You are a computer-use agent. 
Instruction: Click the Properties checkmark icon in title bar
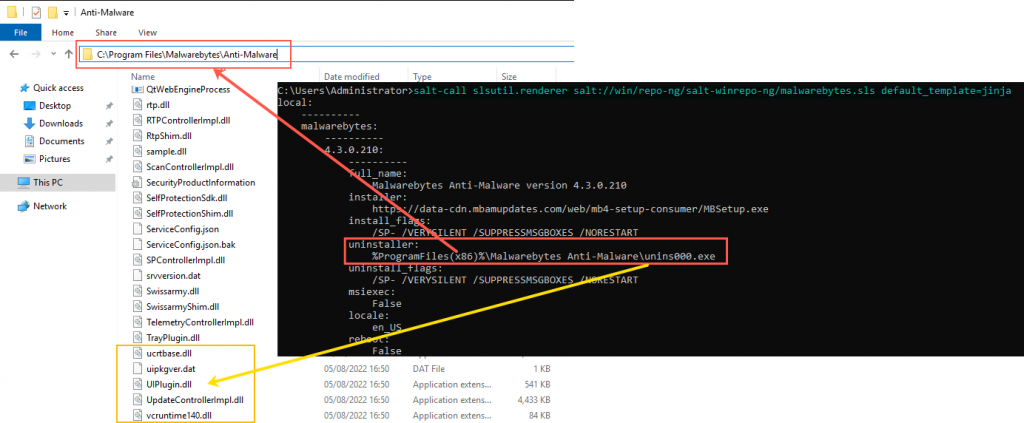(36, 12)
